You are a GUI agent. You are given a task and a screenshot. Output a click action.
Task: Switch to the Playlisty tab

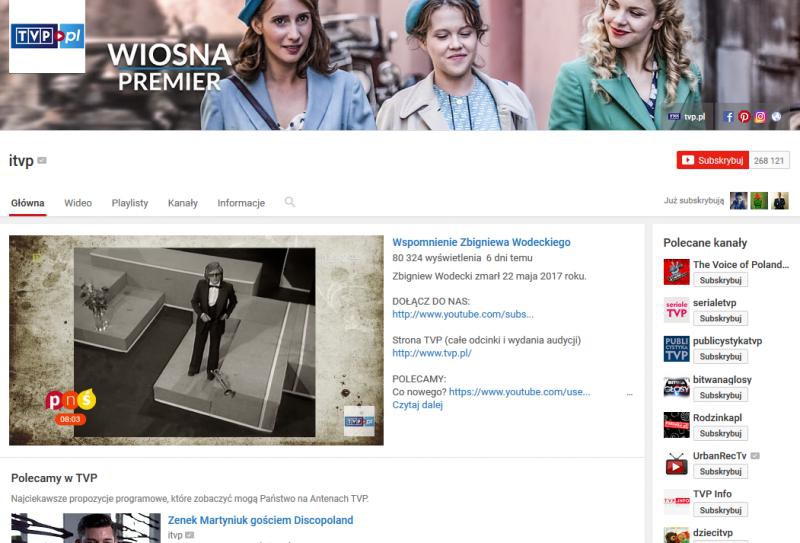(130, 203)
